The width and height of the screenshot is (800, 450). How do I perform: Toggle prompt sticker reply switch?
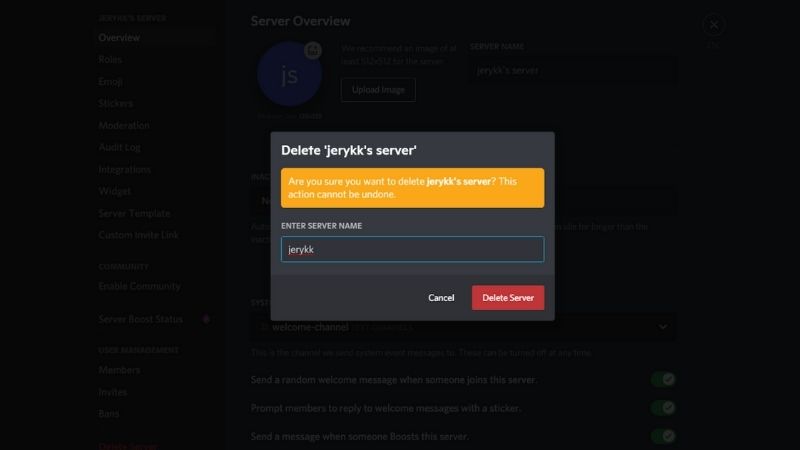click(x=663, y=408)
